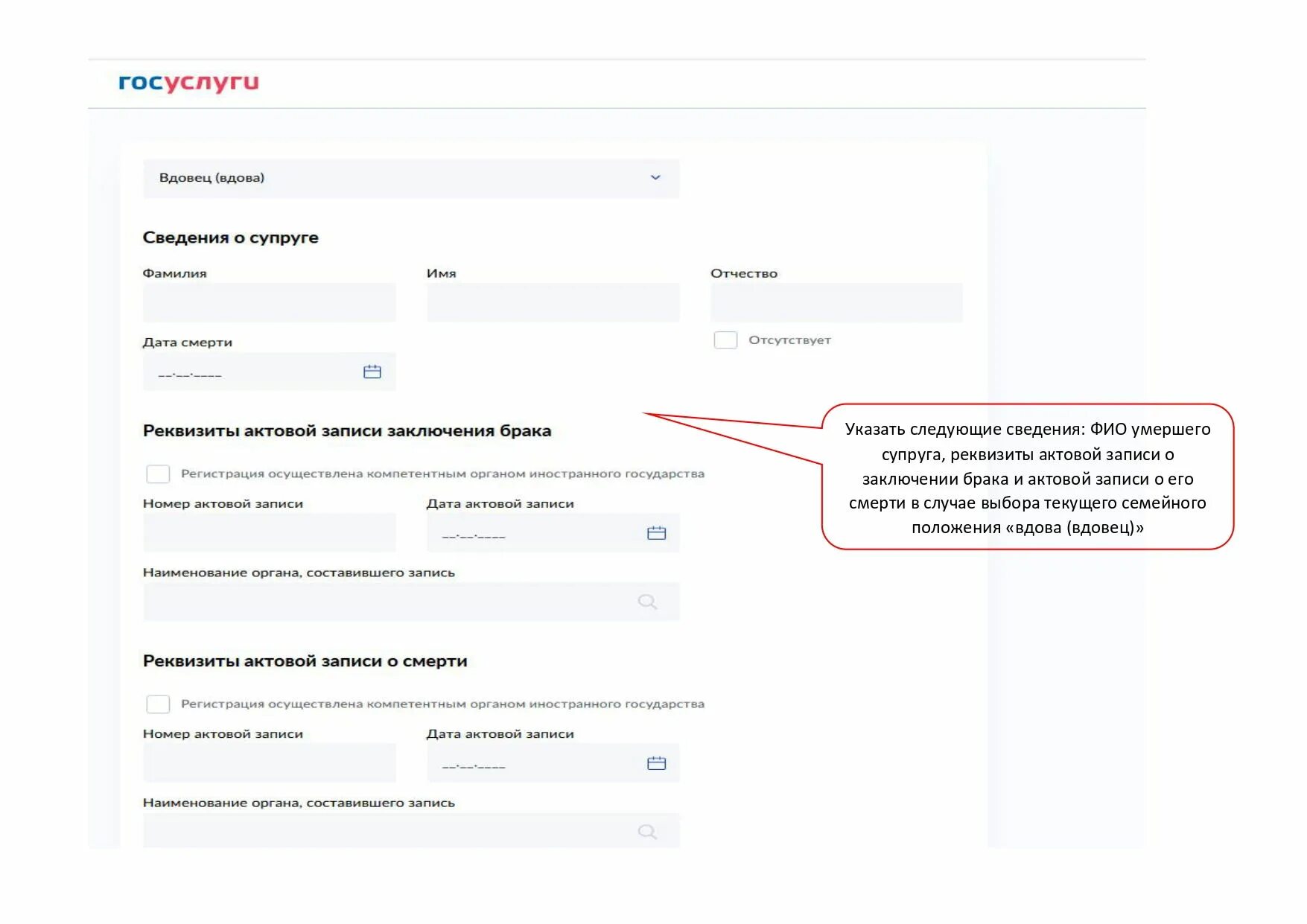The height and width of the screenshot is (924, 1307).
Task: Click Дата актовой записи field under marriage record
Action: point(553,532)
